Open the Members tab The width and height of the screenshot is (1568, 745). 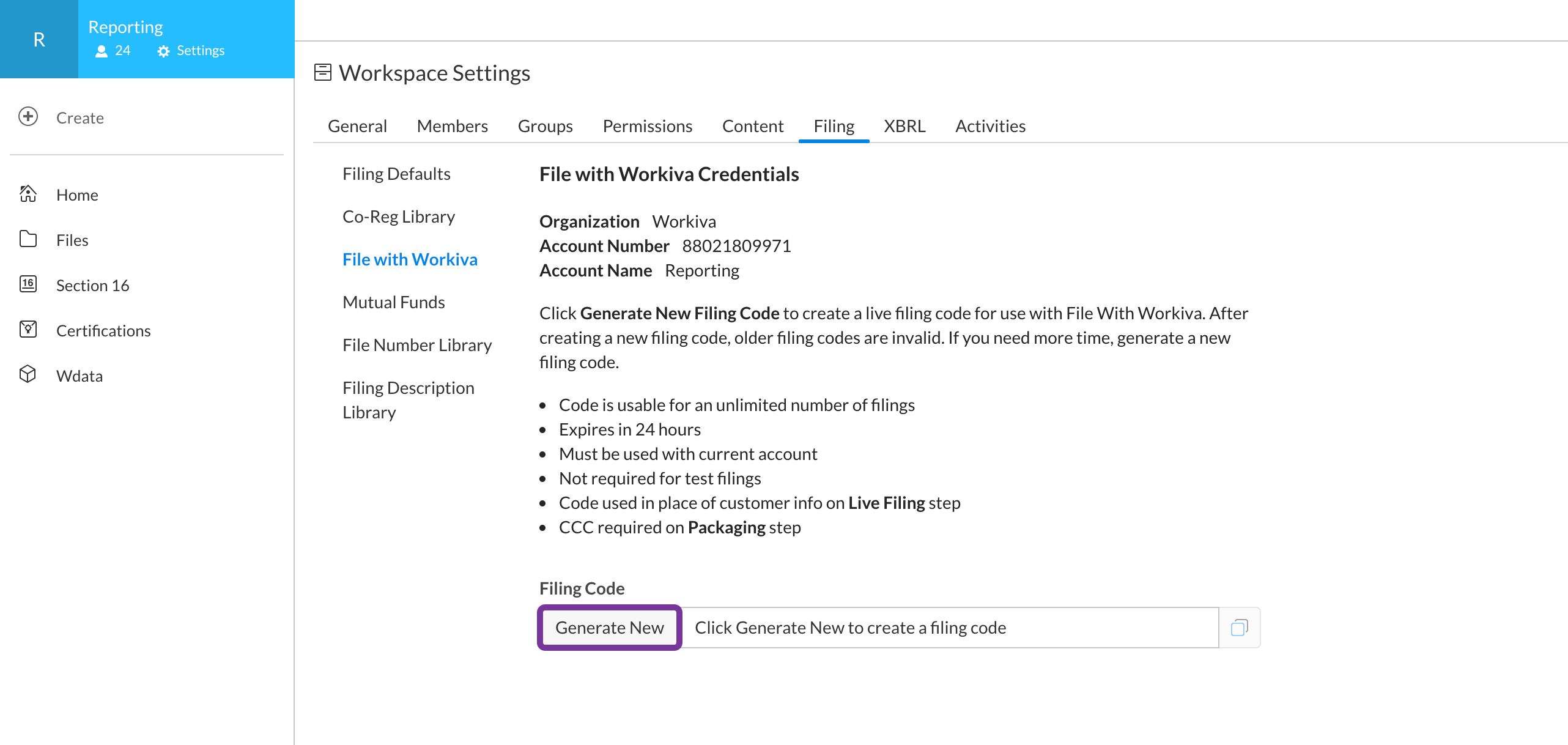coord(452,126)
